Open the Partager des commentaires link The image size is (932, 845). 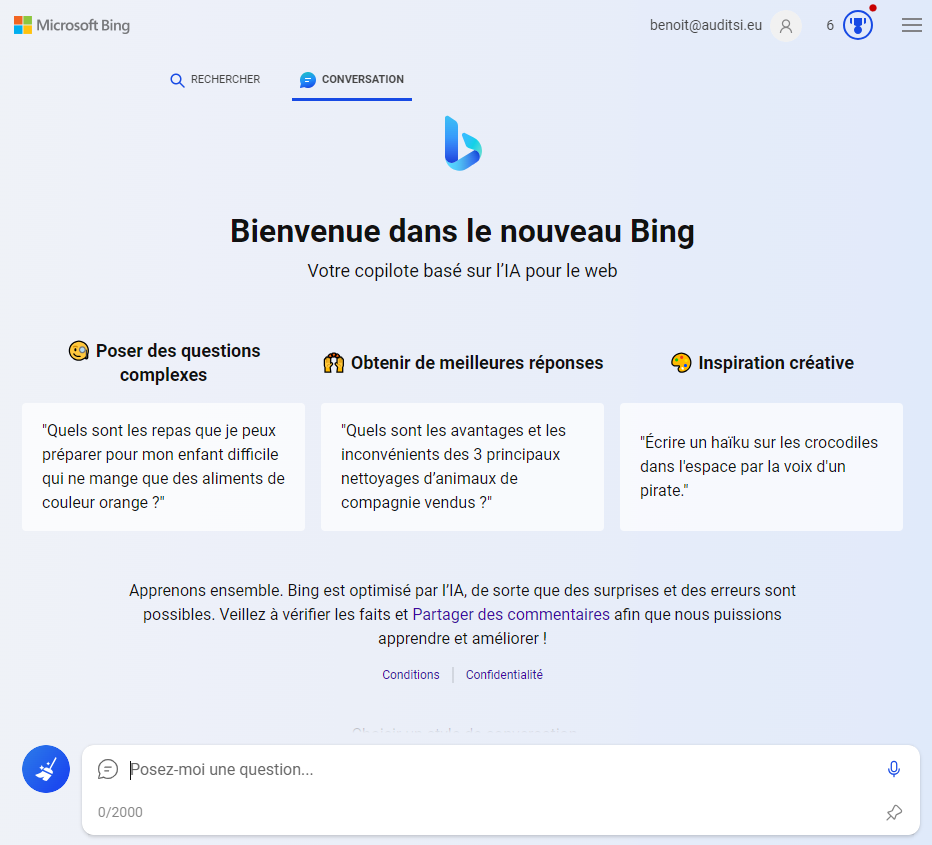[x=511, y=614]
